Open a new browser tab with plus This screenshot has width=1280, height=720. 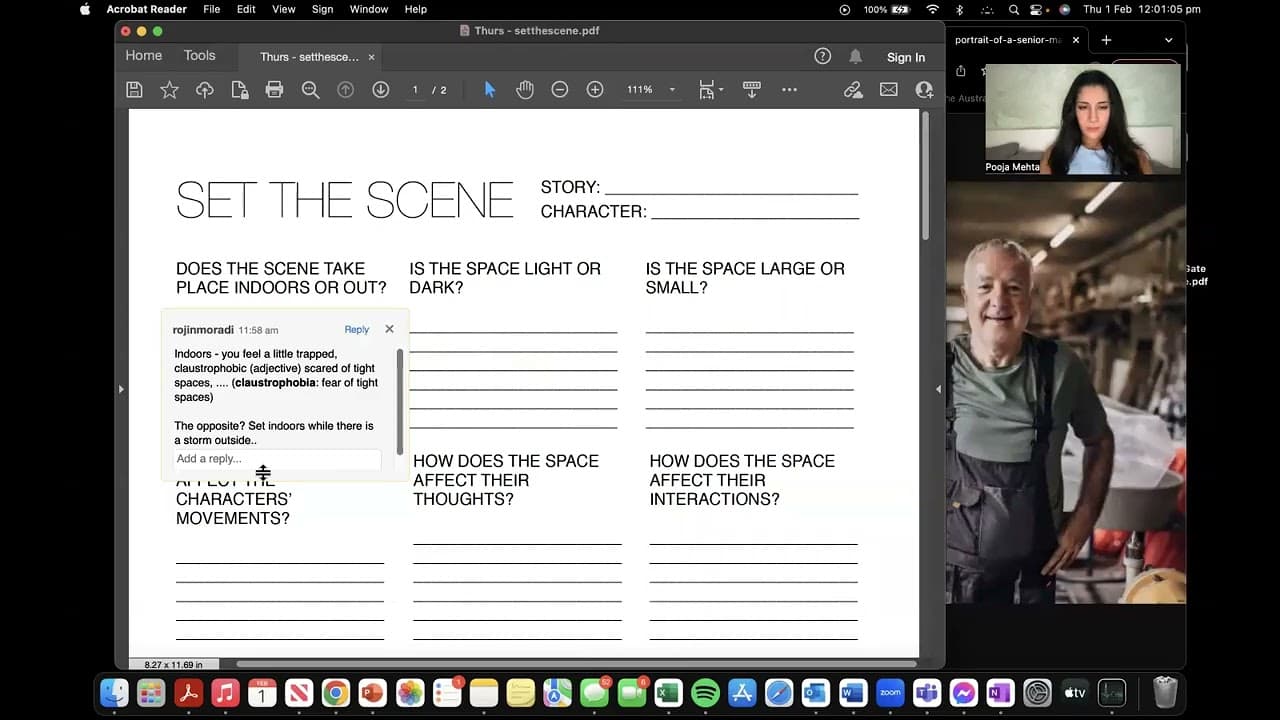[1106, 40]
